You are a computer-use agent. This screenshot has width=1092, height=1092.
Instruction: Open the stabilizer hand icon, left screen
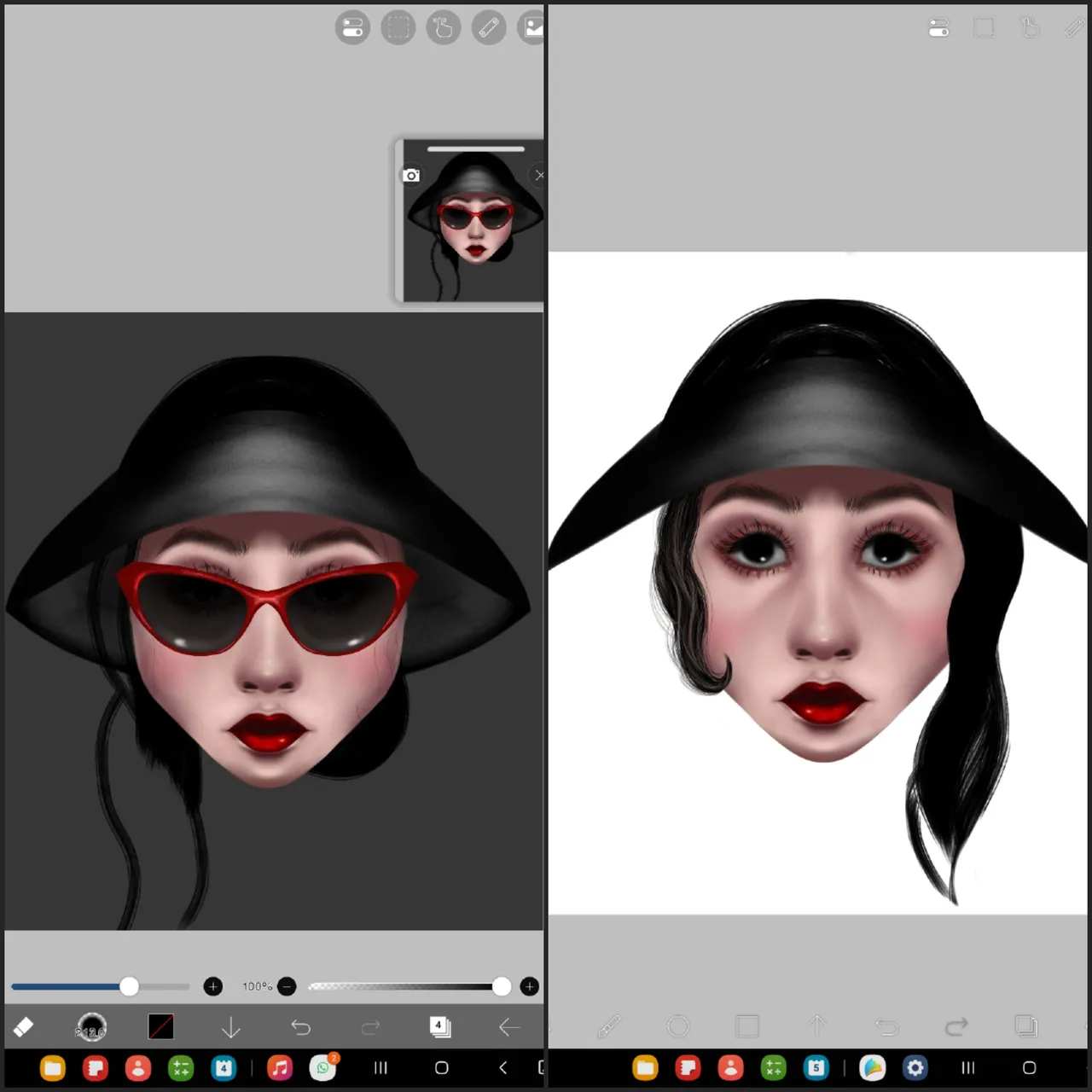point(444,28)
